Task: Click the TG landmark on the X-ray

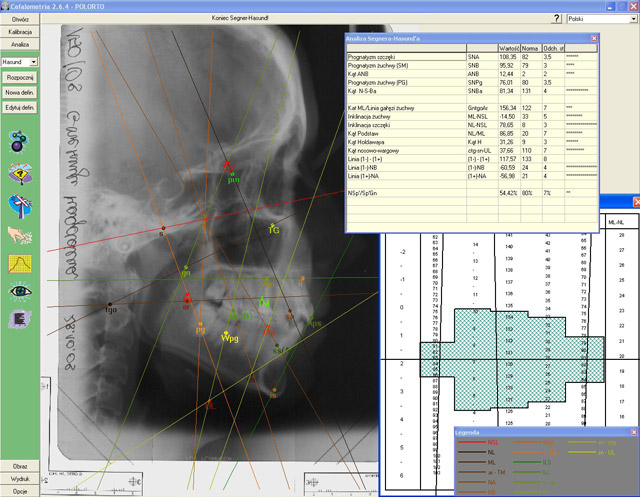Action: [272, 224]
